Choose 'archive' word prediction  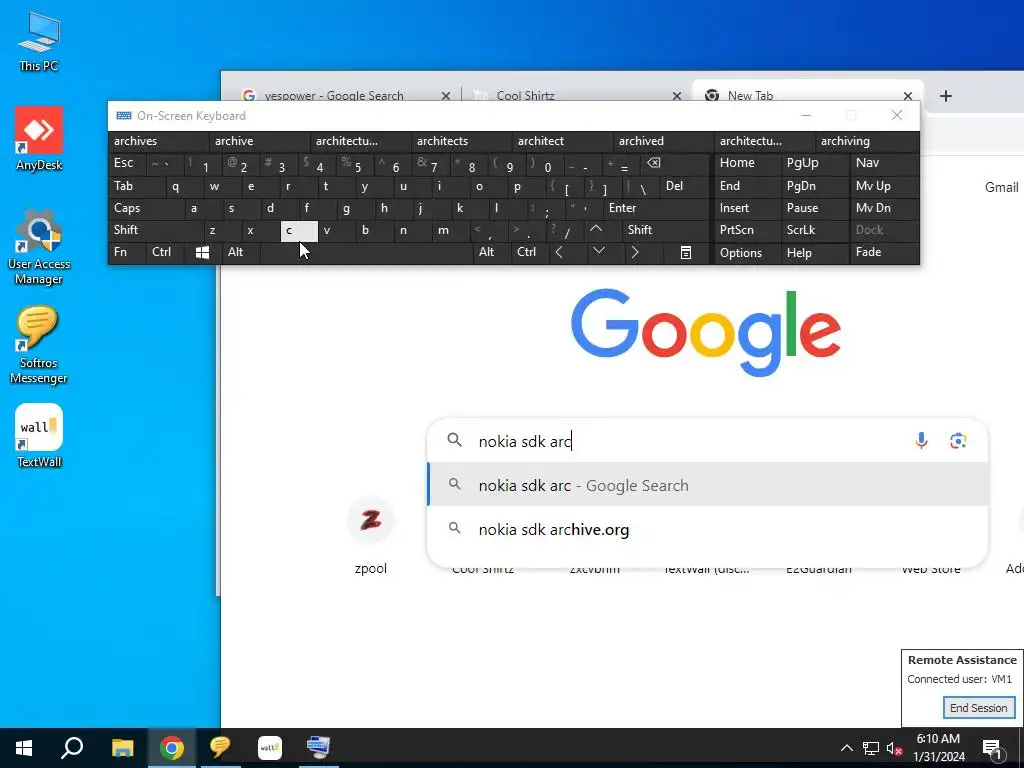pyautogui.click(x=259, y=141)
